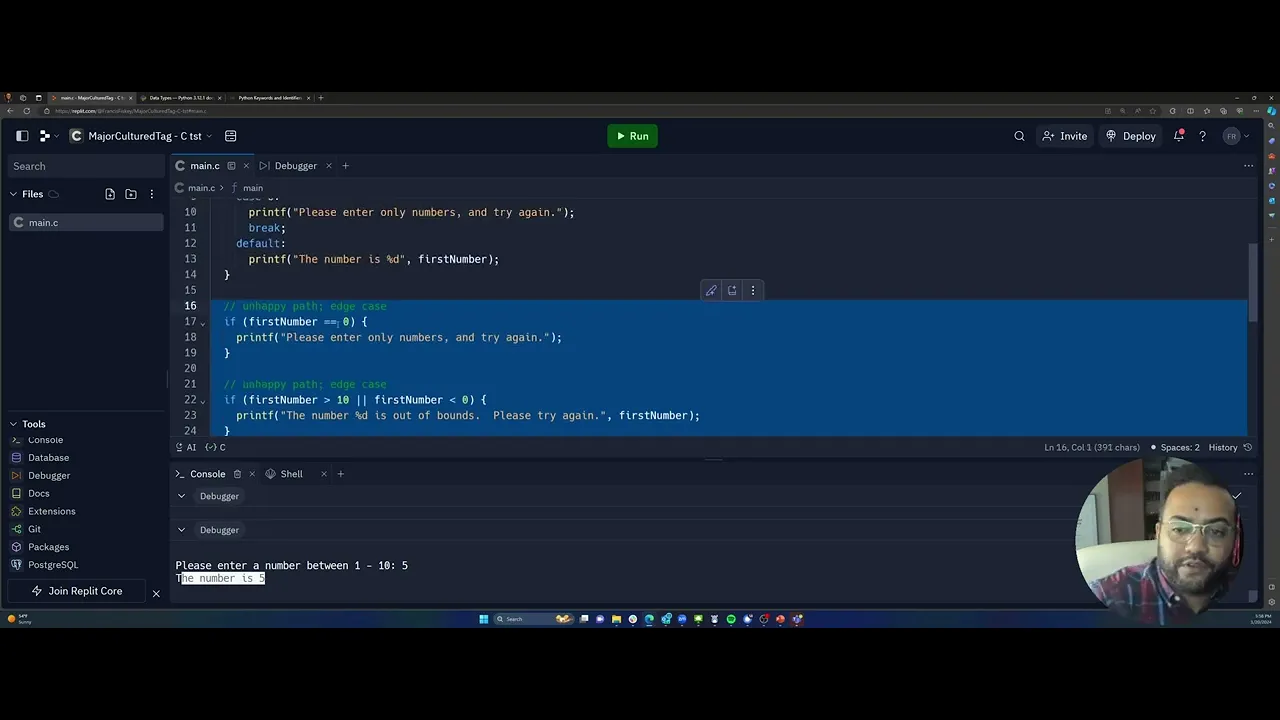Select main.c in the file tree

(87, 222)
